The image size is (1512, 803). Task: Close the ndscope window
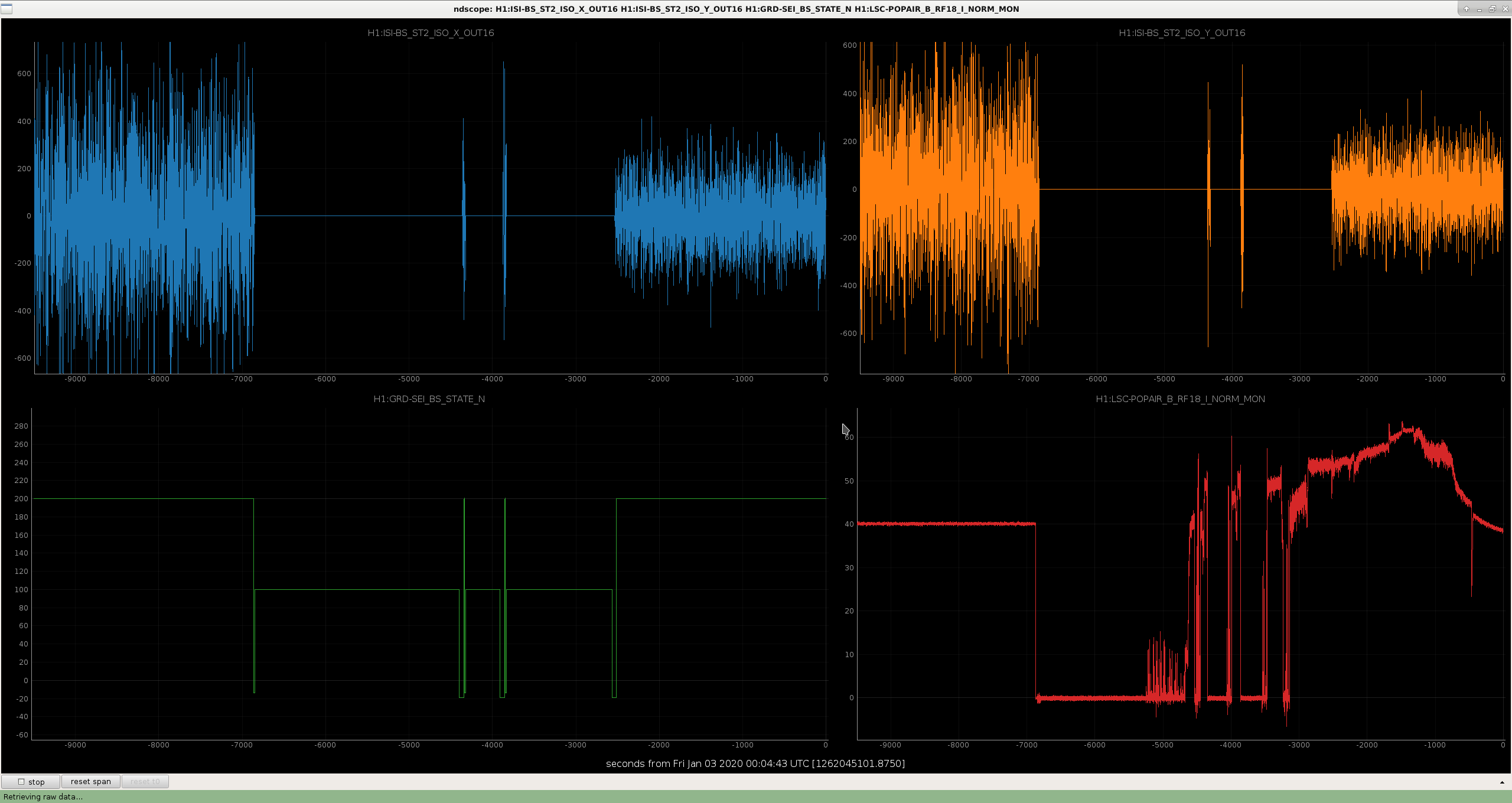tap(1505, 9)
